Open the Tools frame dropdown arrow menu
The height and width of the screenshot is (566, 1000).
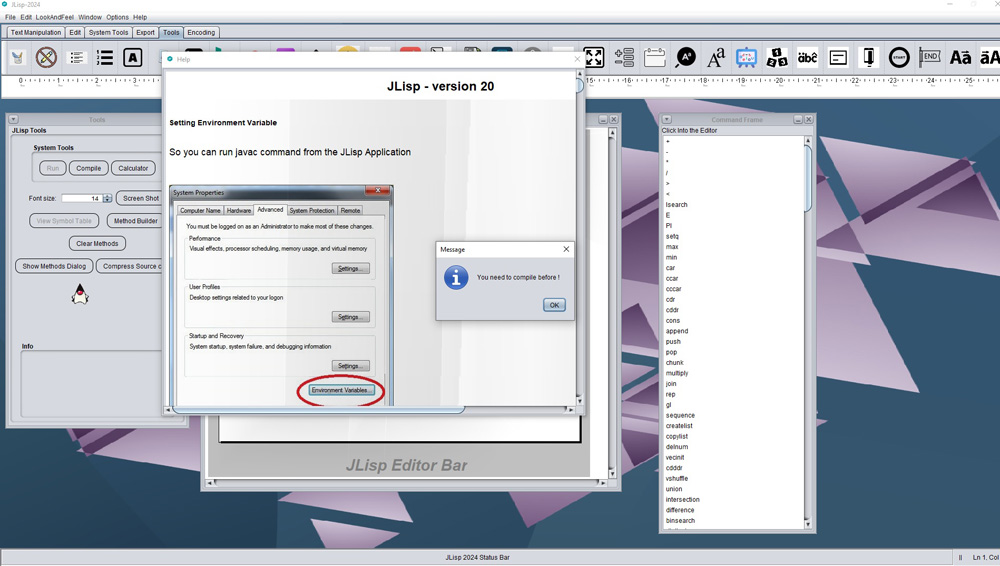[x=13, y=120]
